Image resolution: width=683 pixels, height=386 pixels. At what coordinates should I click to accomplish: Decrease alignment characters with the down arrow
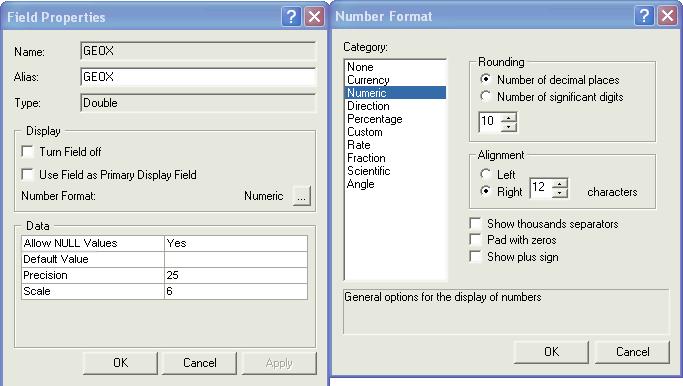(560, 193)
